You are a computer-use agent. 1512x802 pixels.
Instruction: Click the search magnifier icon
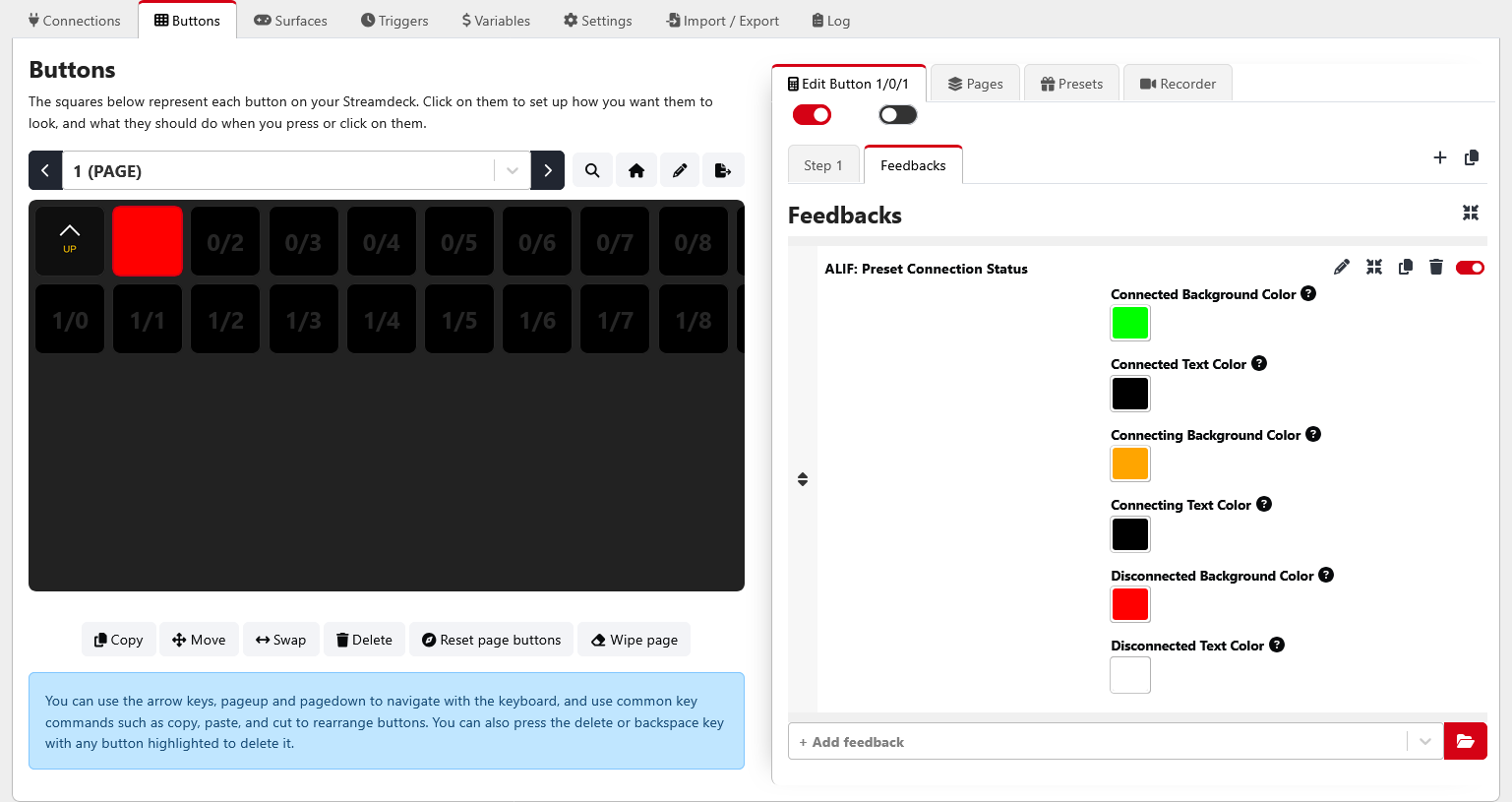(592, 170)
